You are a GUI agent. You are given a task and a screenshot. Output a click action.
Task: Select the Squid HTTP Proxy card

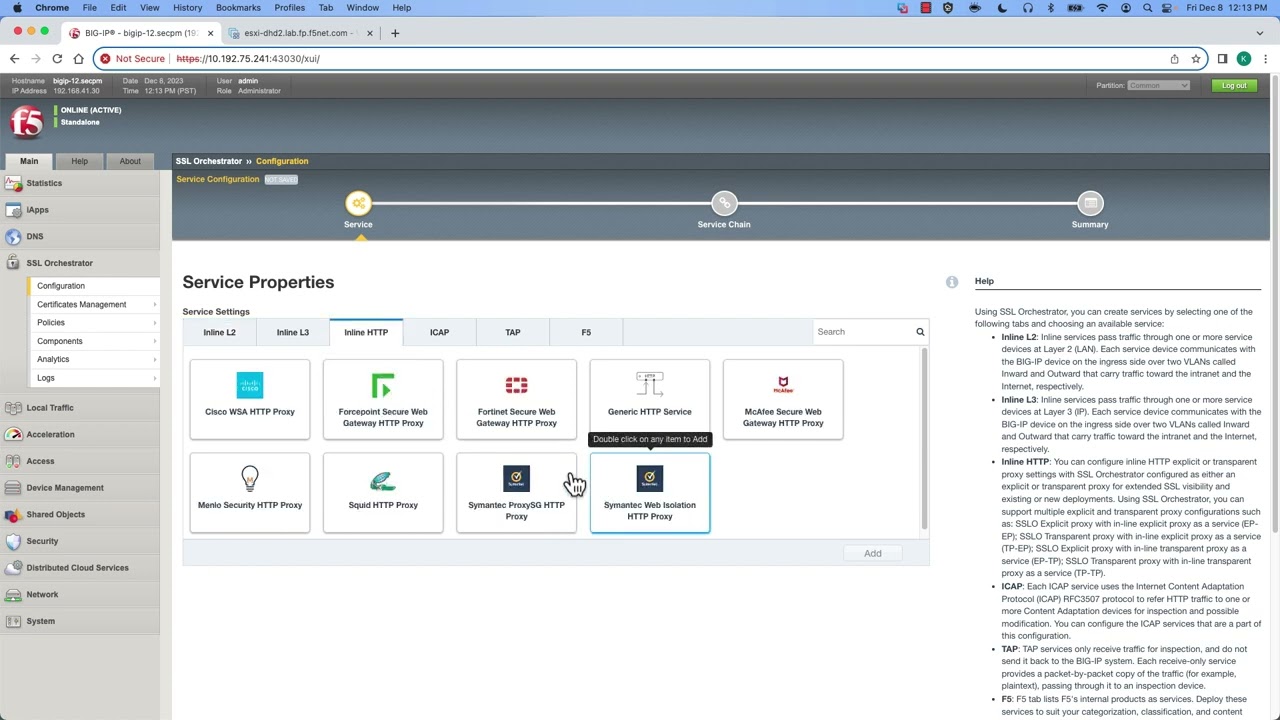(x=383, y=493)
